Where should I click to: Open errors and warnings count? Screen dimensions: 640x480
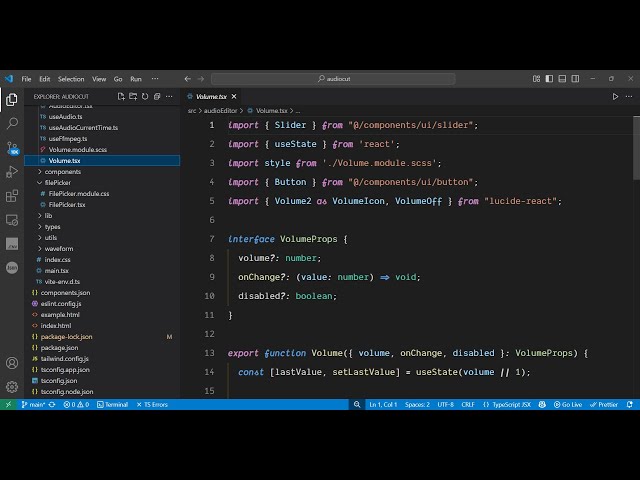[76, 404]
